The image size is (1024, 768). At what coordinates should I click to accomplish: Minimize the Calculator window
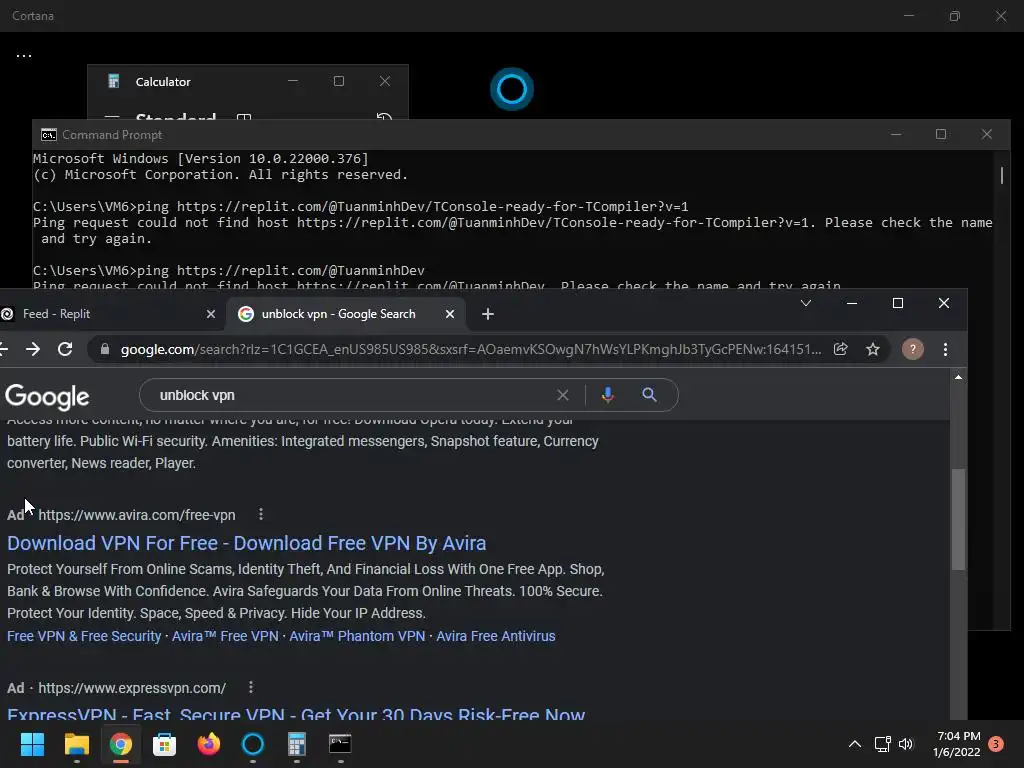(x=293, y=81)
